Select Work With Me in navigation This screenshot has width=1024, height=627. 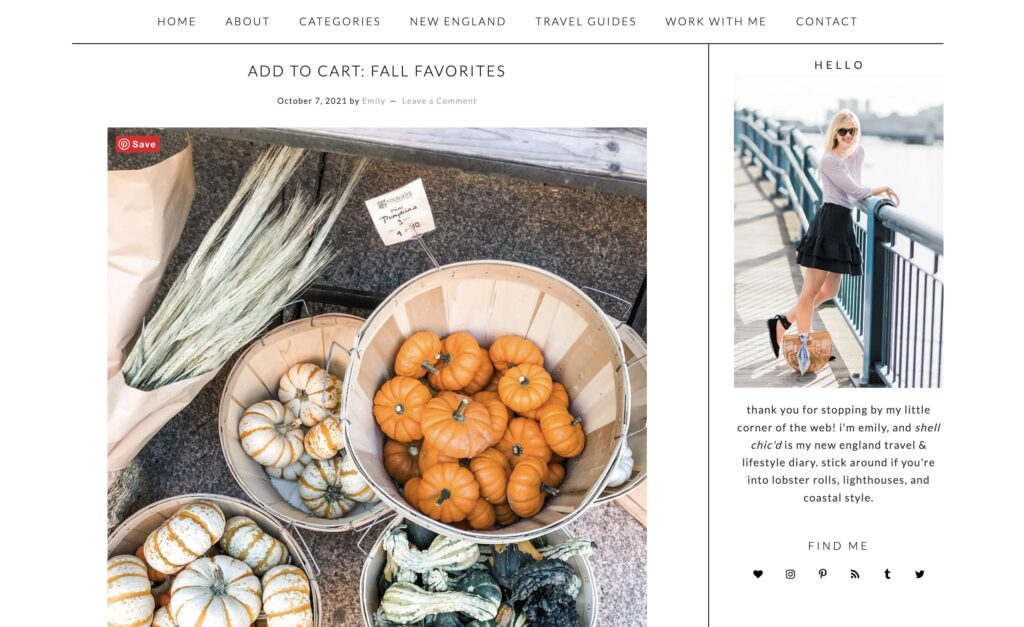click(716, 22)
